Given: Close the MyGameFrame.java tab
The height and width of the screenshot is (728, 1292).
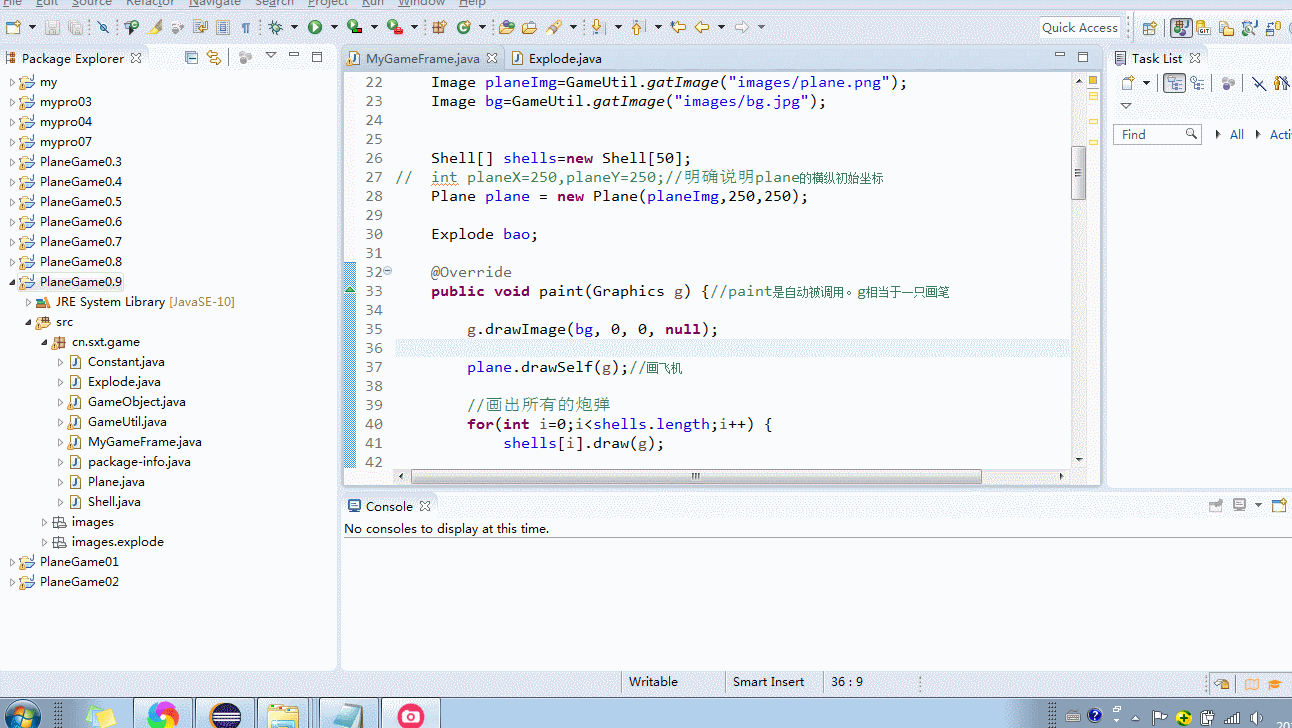Looking at the screenshot, I should click(x=492, y=58).
